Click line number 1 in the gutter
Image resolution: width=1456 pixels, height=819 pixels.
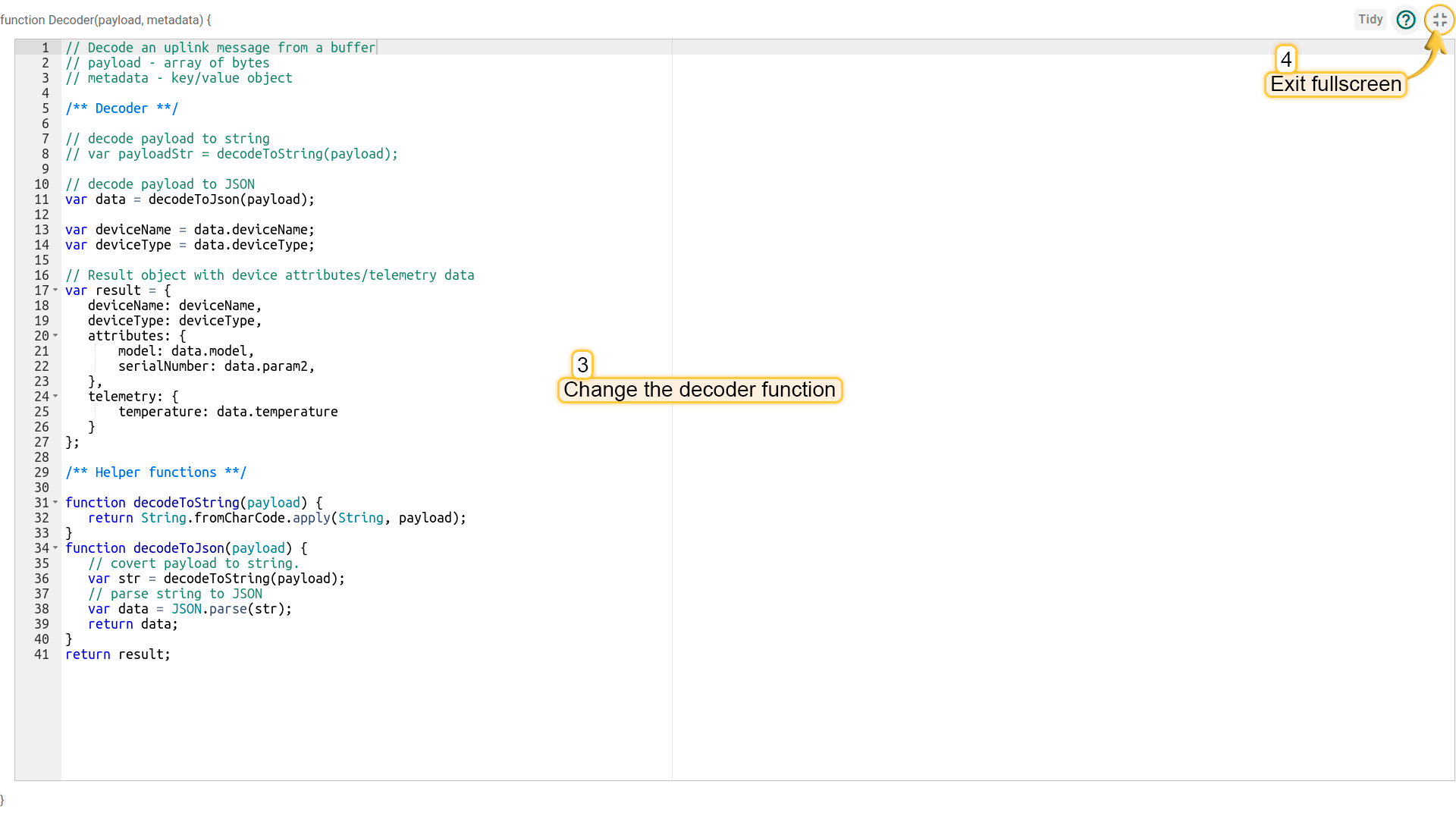(45, 48)
